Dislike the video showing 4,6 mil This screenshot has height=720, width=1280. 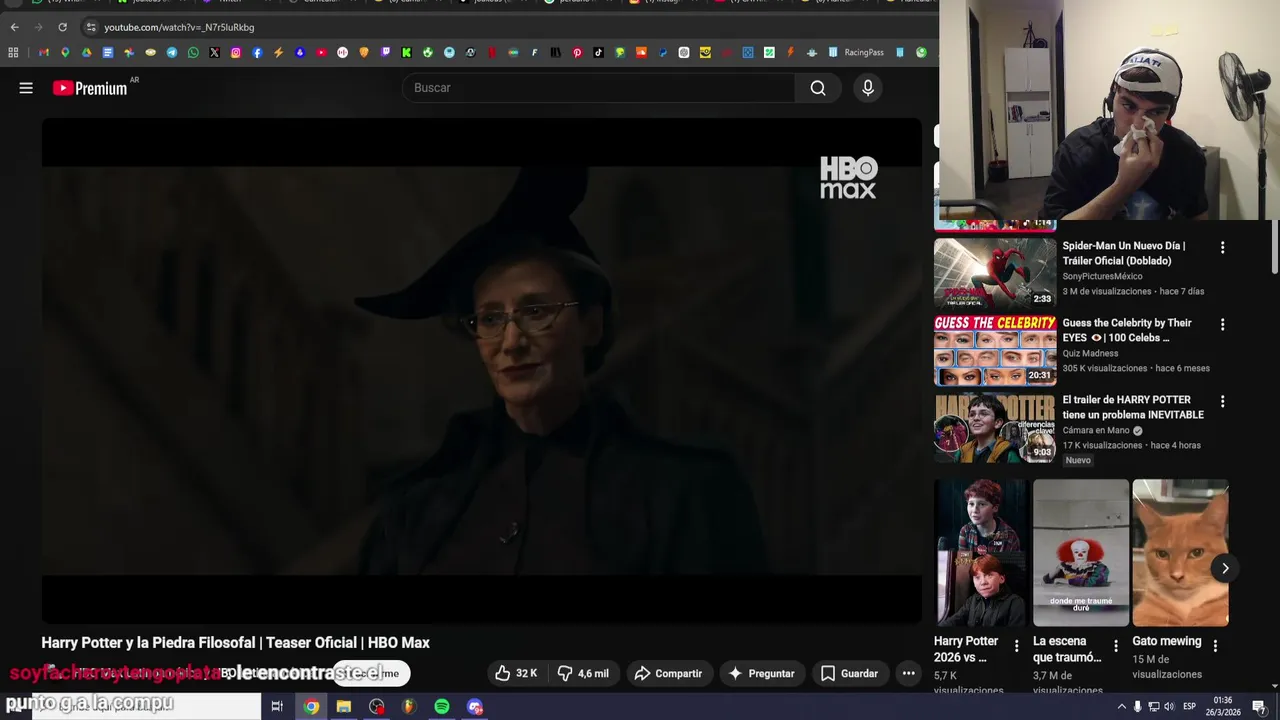(583, 673)
